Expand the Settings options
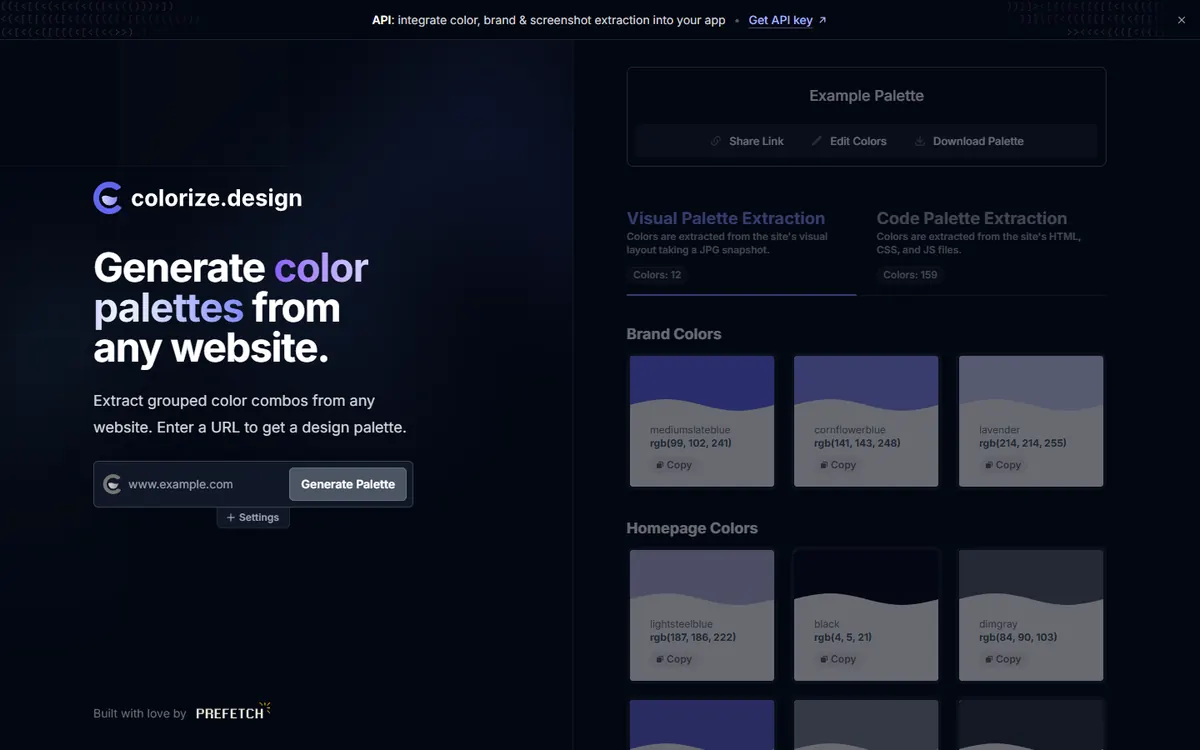This screenshot has height=750, width=1200. point(253,518)
